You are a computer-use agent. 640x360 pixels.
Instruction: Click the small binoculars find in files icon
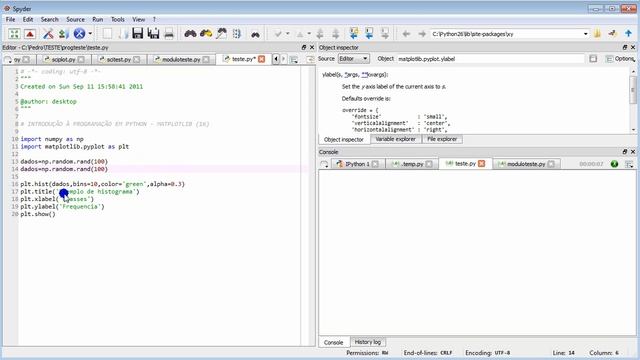point(256,35)
